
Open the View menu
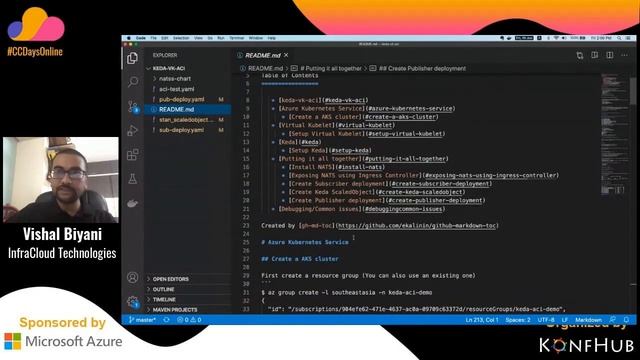(x=198, y=38)
